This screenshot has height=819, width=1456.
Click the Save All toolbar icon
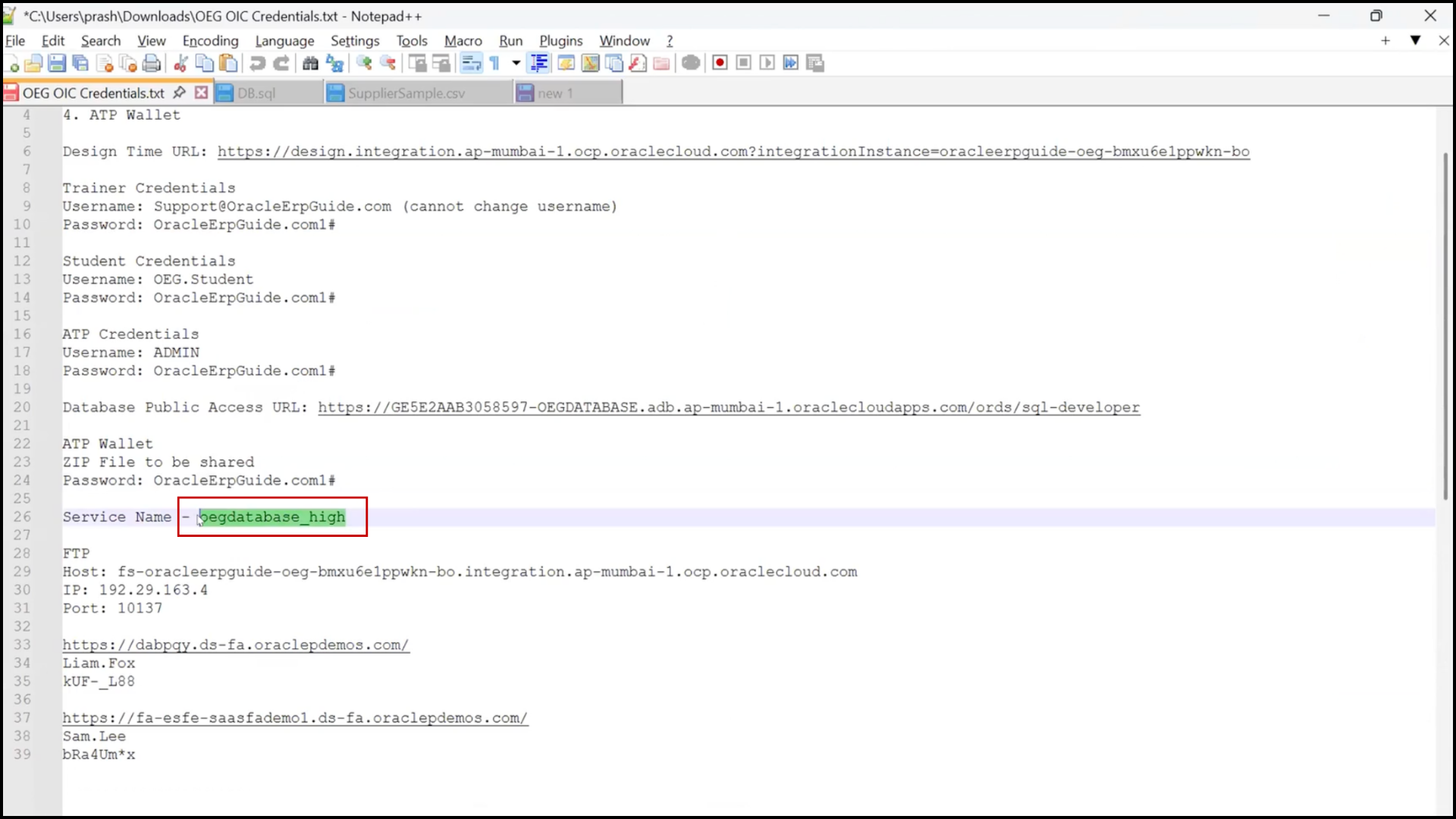(80, 63)
